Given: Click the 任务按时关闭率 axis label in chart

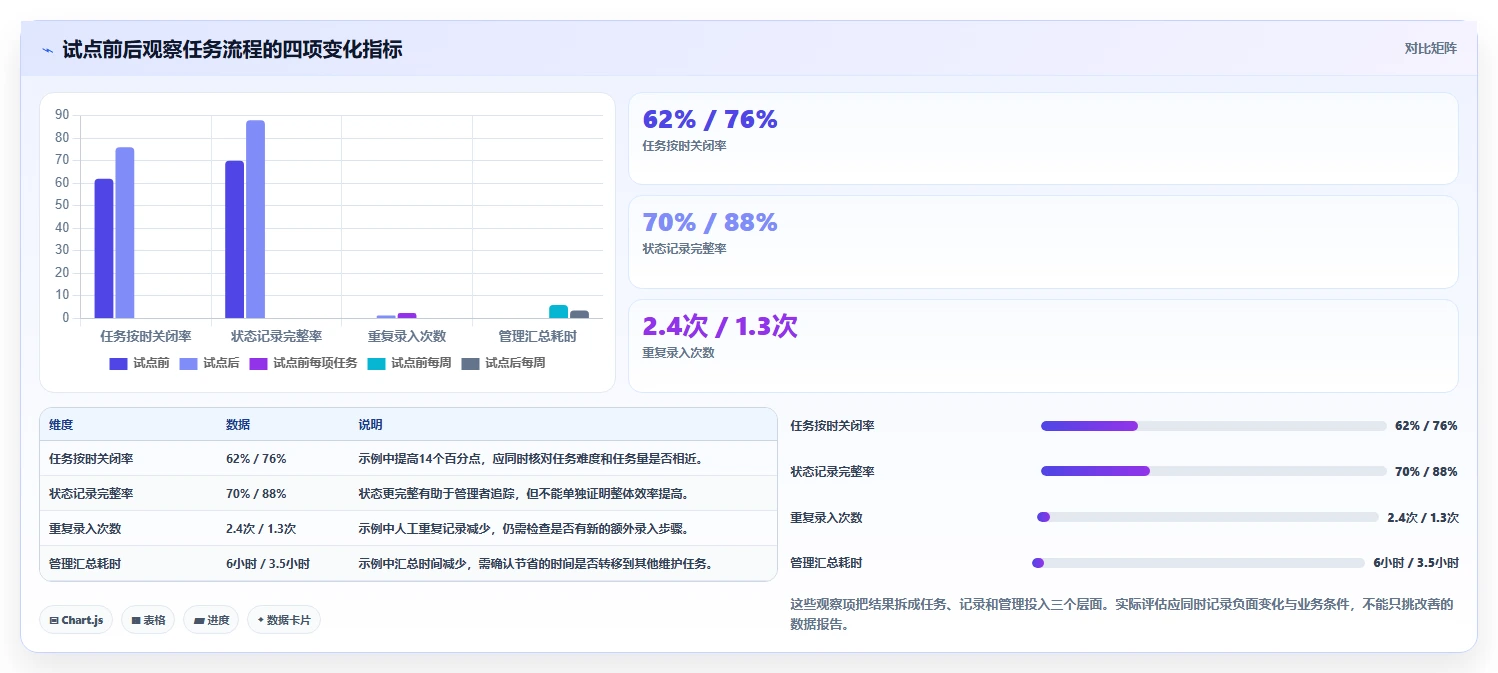Looking at the screenshot, I should pyautogui.click(x=146, y=336).
